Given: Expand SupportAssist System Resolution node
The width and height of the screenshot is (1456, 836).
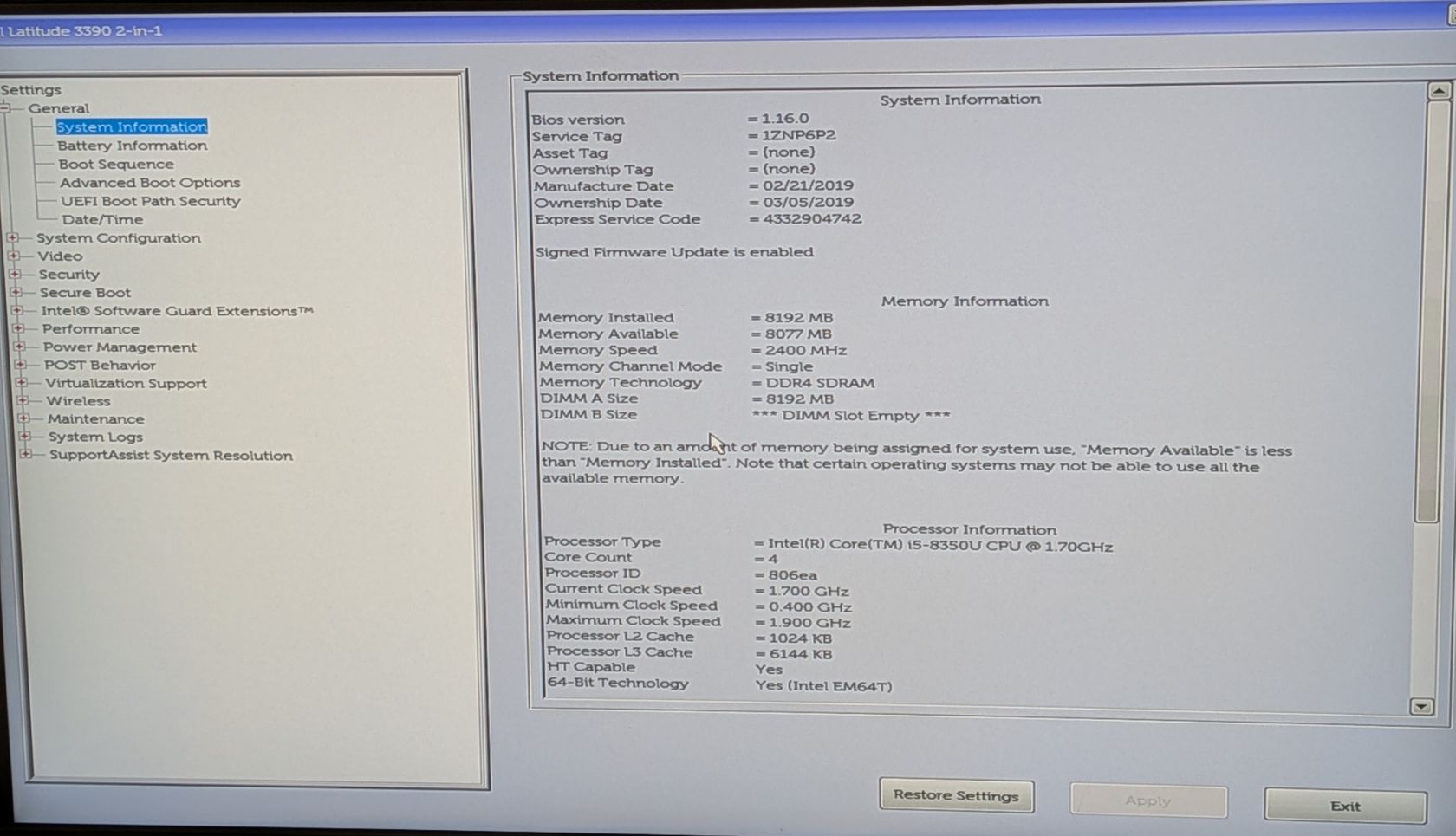Looking at the screenshot, I should point(26,454).
